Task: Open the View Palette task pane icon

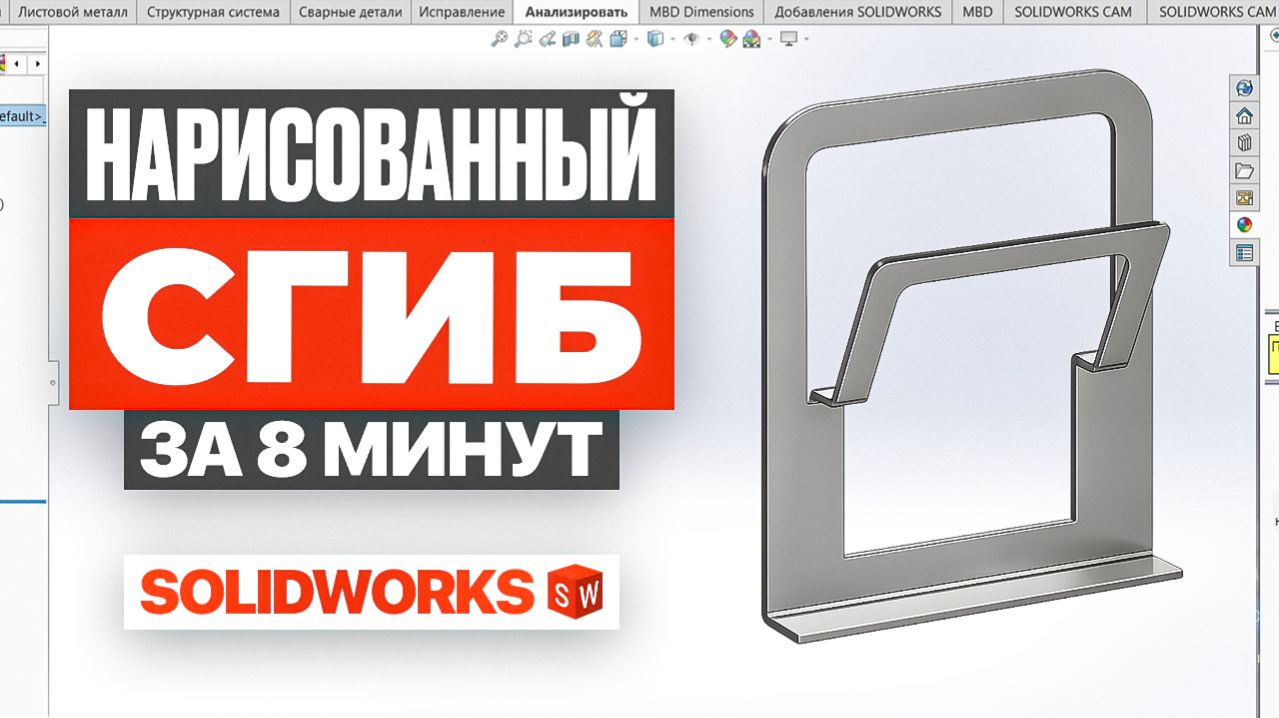Action: 1244,197
